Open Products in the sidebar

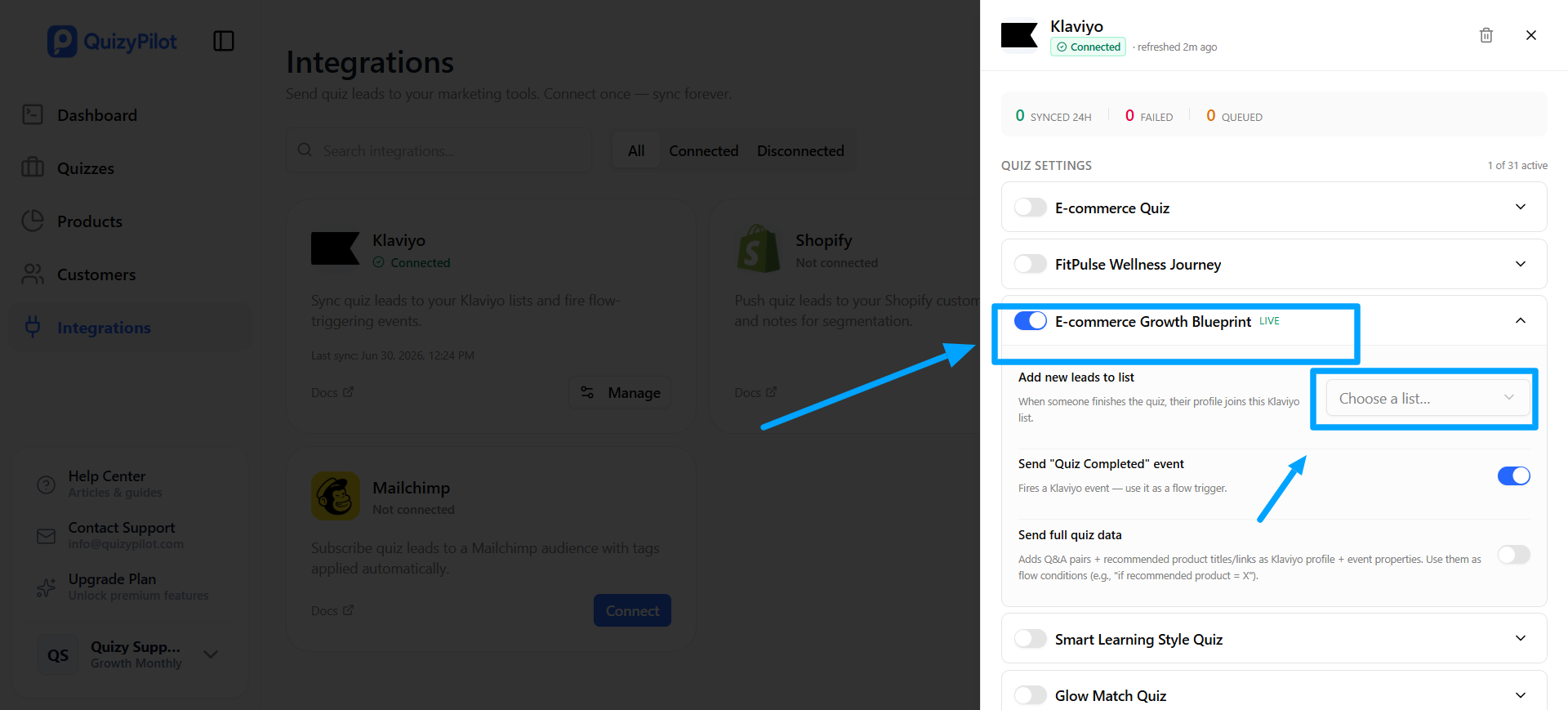(x=90, y=221)
